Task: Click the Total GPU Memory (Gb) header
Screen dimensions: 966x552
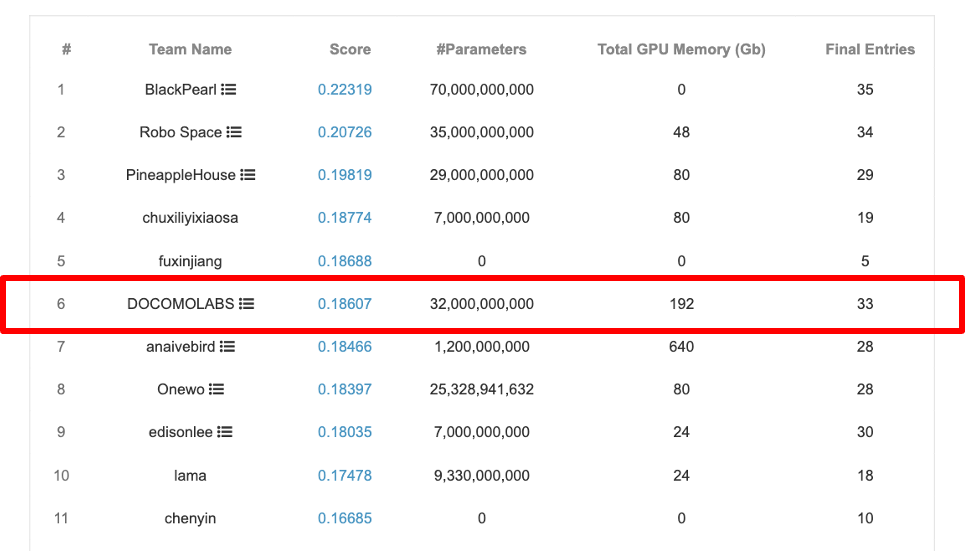Action: pos(681,49)
